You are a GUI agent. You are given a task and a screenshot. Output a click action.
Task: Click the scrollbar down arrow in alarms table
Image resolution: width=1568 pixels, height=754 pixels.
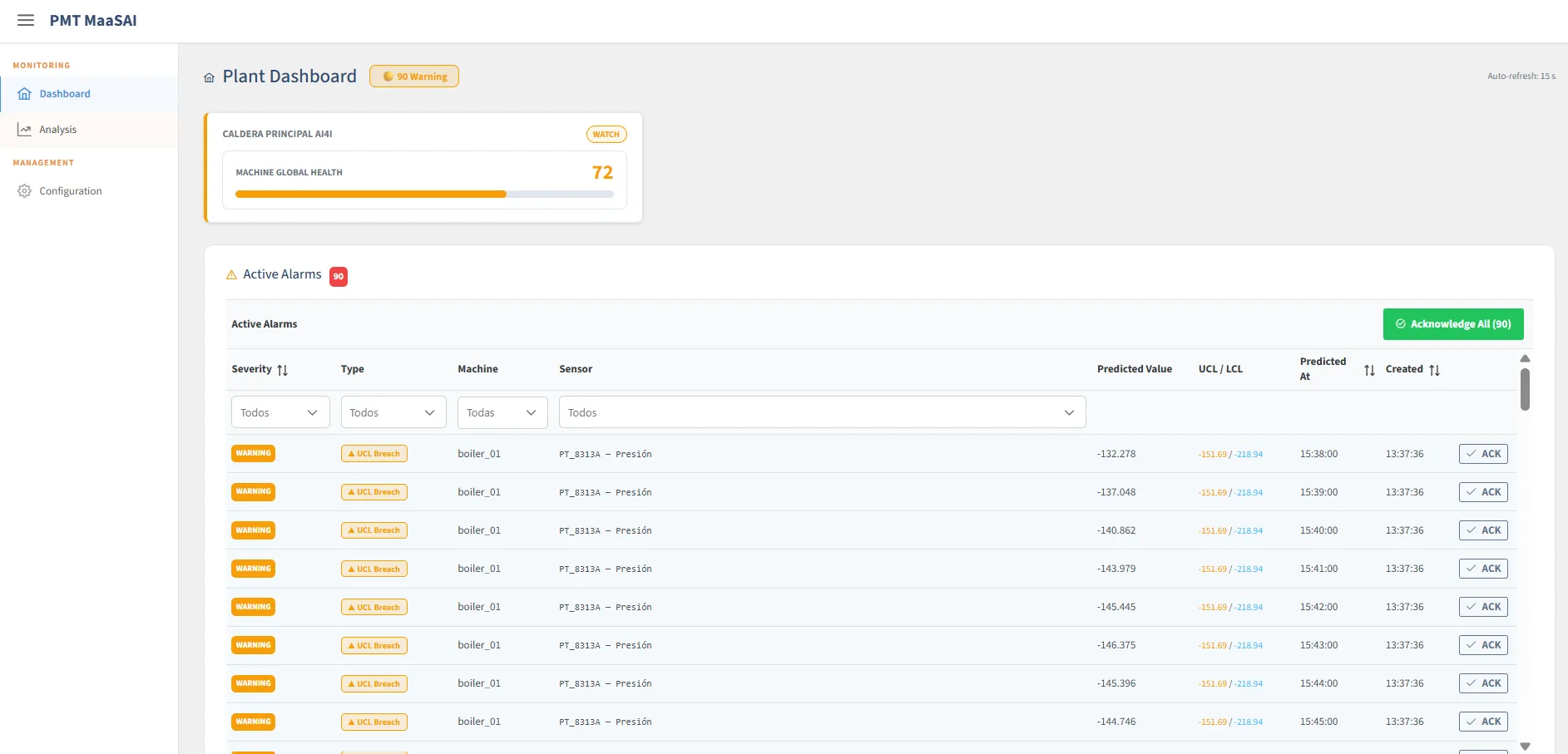pyautogui.click(x=1525, y=747)
